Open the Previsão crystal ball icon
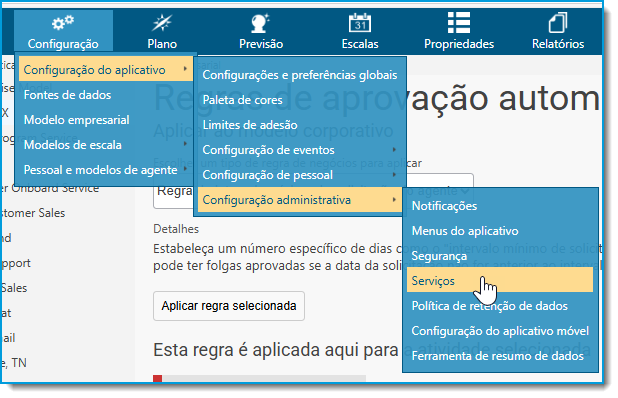This screenshot has height=398, width=618. [261, 23]
